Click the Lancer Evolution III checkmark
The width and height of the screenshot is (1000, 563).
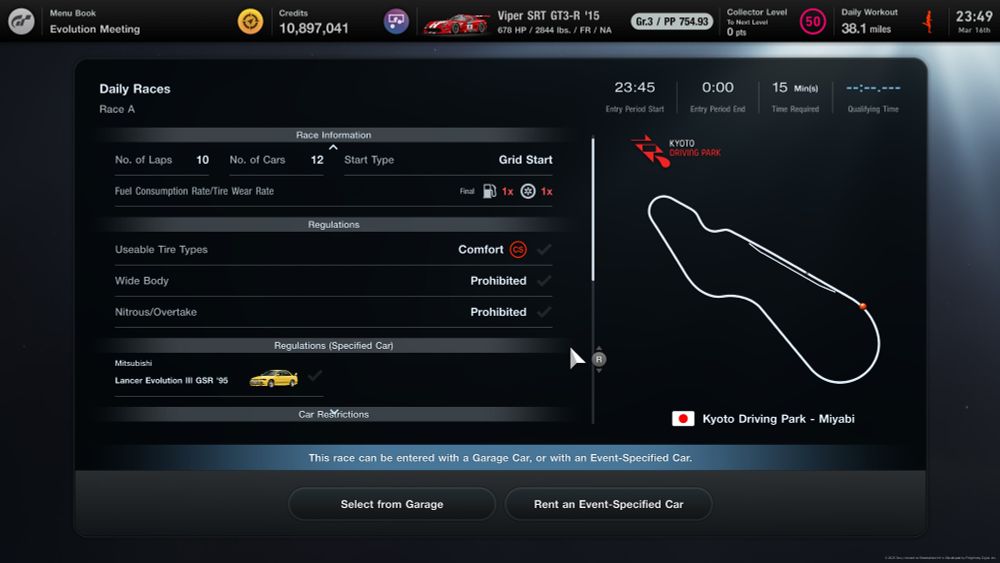pos(314,376)
